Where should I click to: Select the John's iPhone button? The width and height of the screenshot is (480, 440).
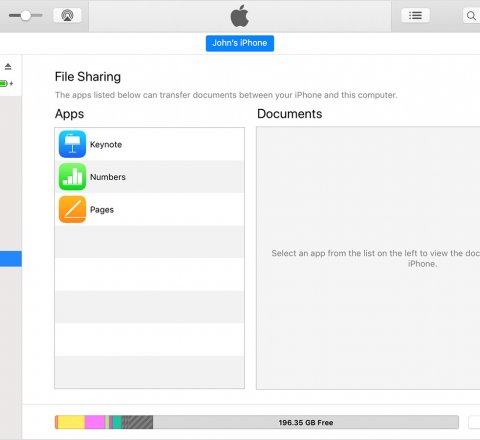coord(240,43)
